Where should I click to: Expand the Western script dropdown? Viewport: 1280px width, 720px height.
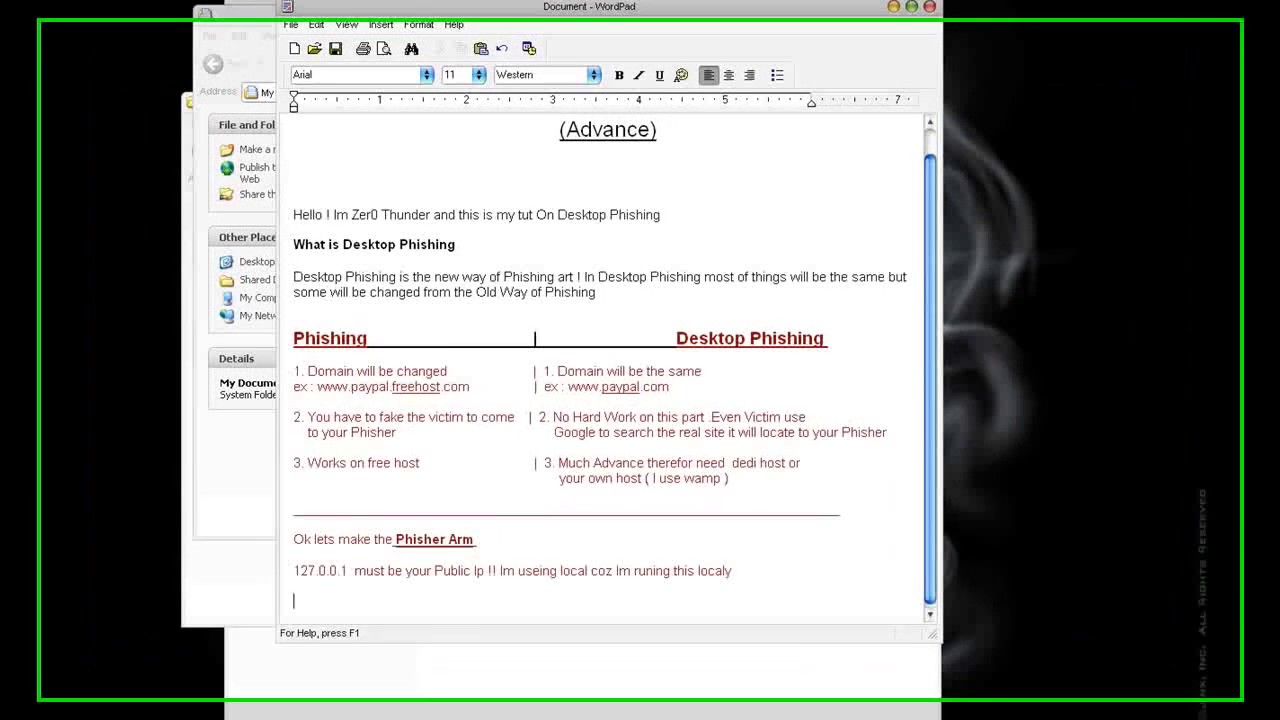coord(594,75)
